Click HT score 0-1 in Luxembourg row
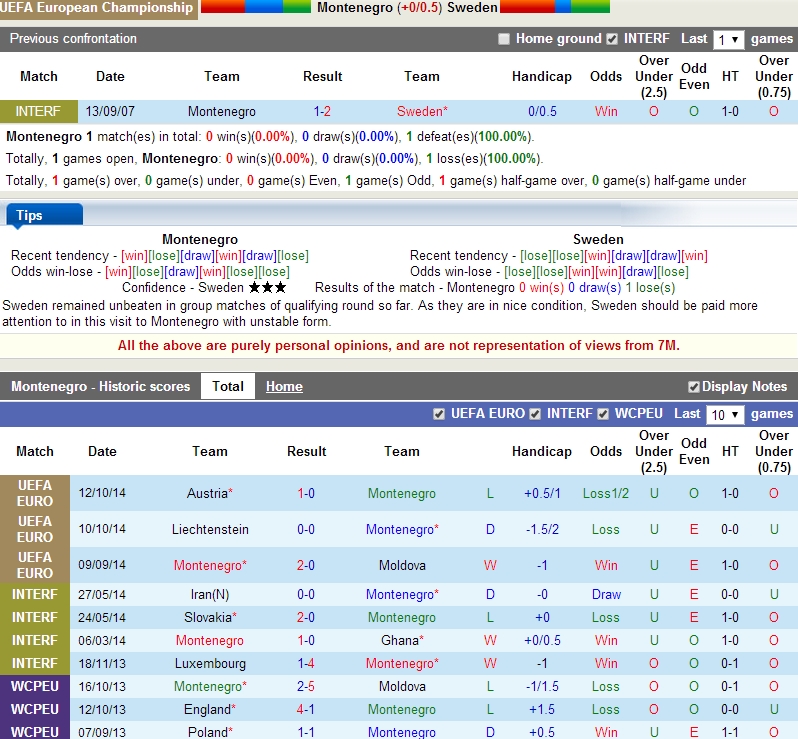 730,663
